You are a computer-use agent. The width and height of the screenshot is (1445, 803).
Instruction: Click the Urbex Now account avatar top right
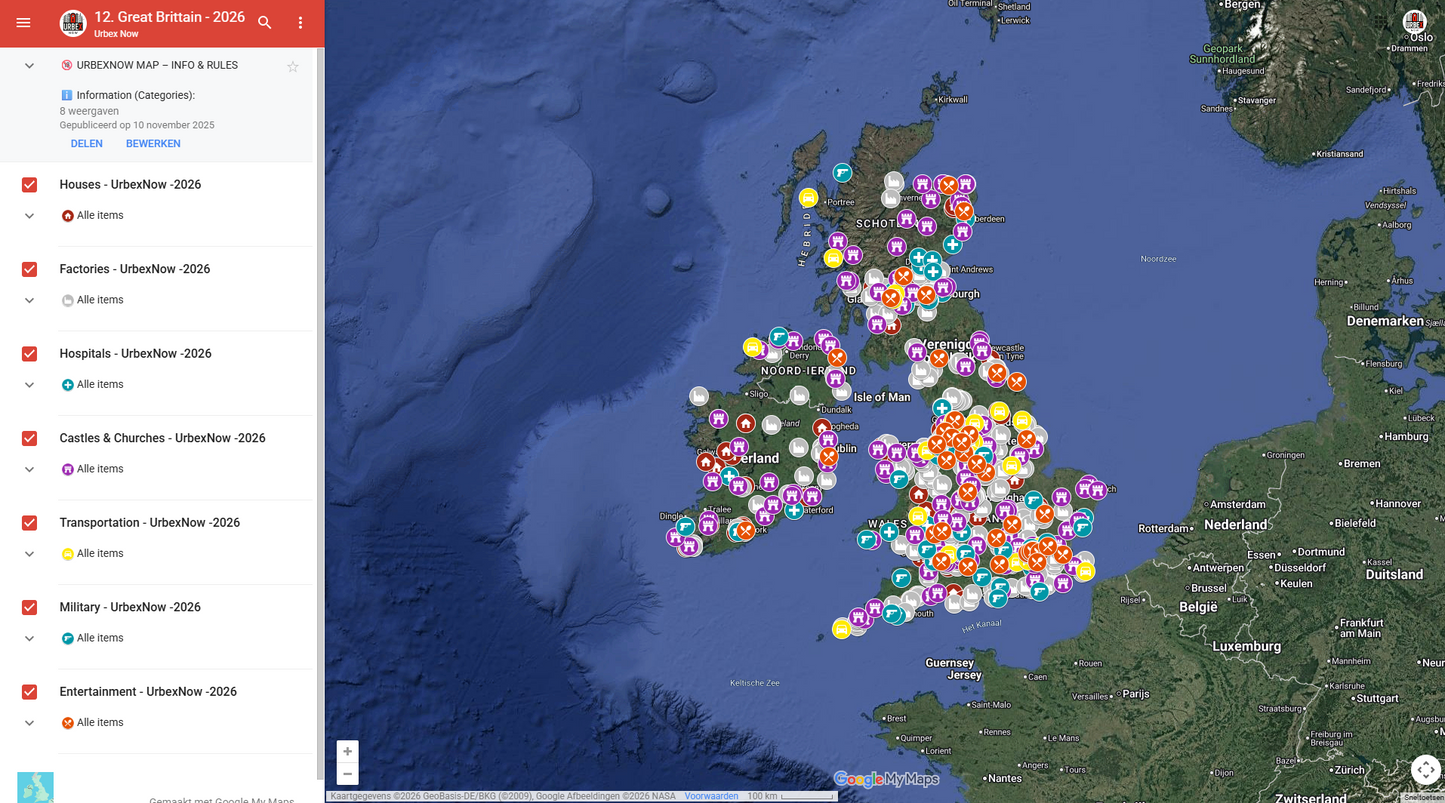1414,22
